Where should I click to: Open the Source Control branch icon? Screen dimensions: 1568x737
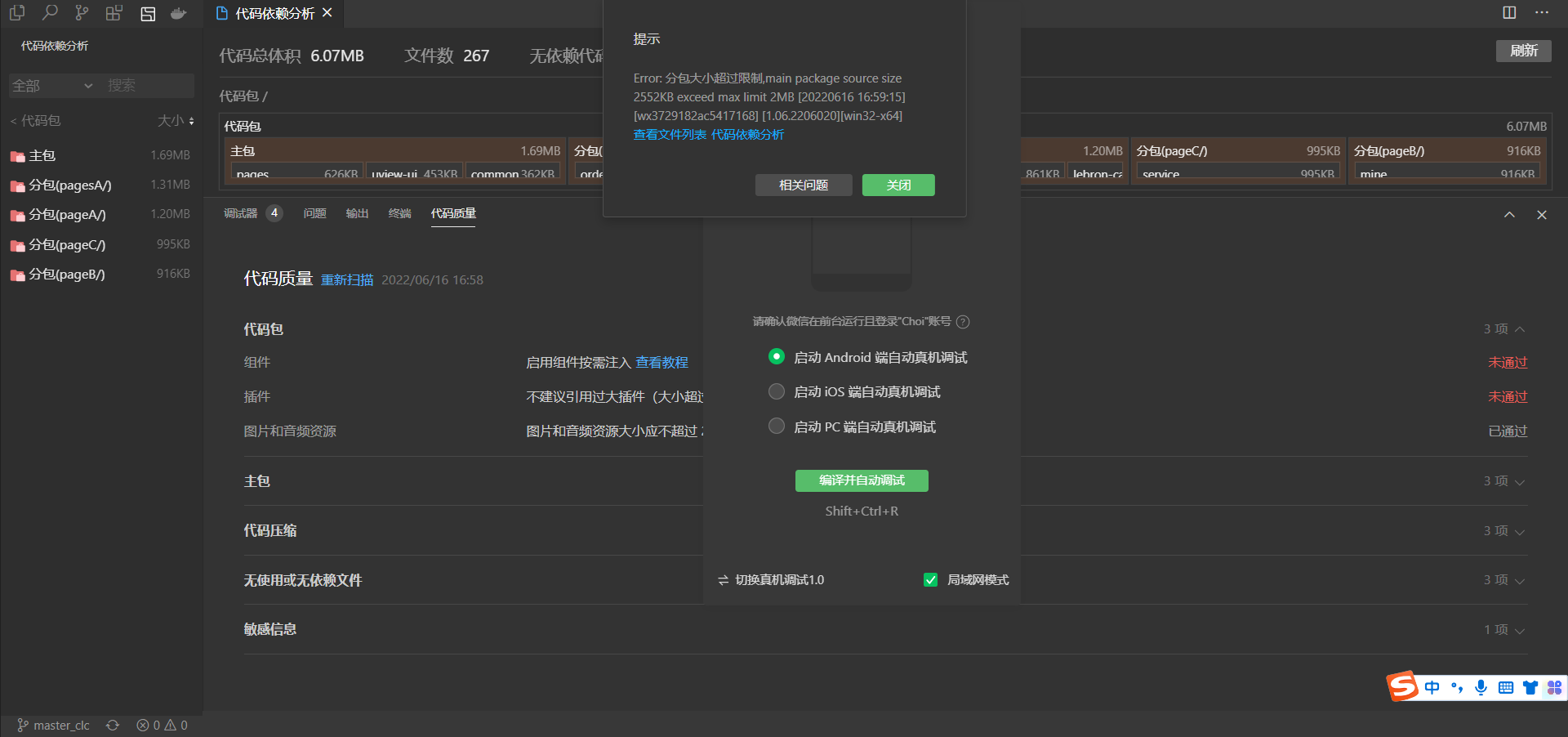click(x=82, y=13)
